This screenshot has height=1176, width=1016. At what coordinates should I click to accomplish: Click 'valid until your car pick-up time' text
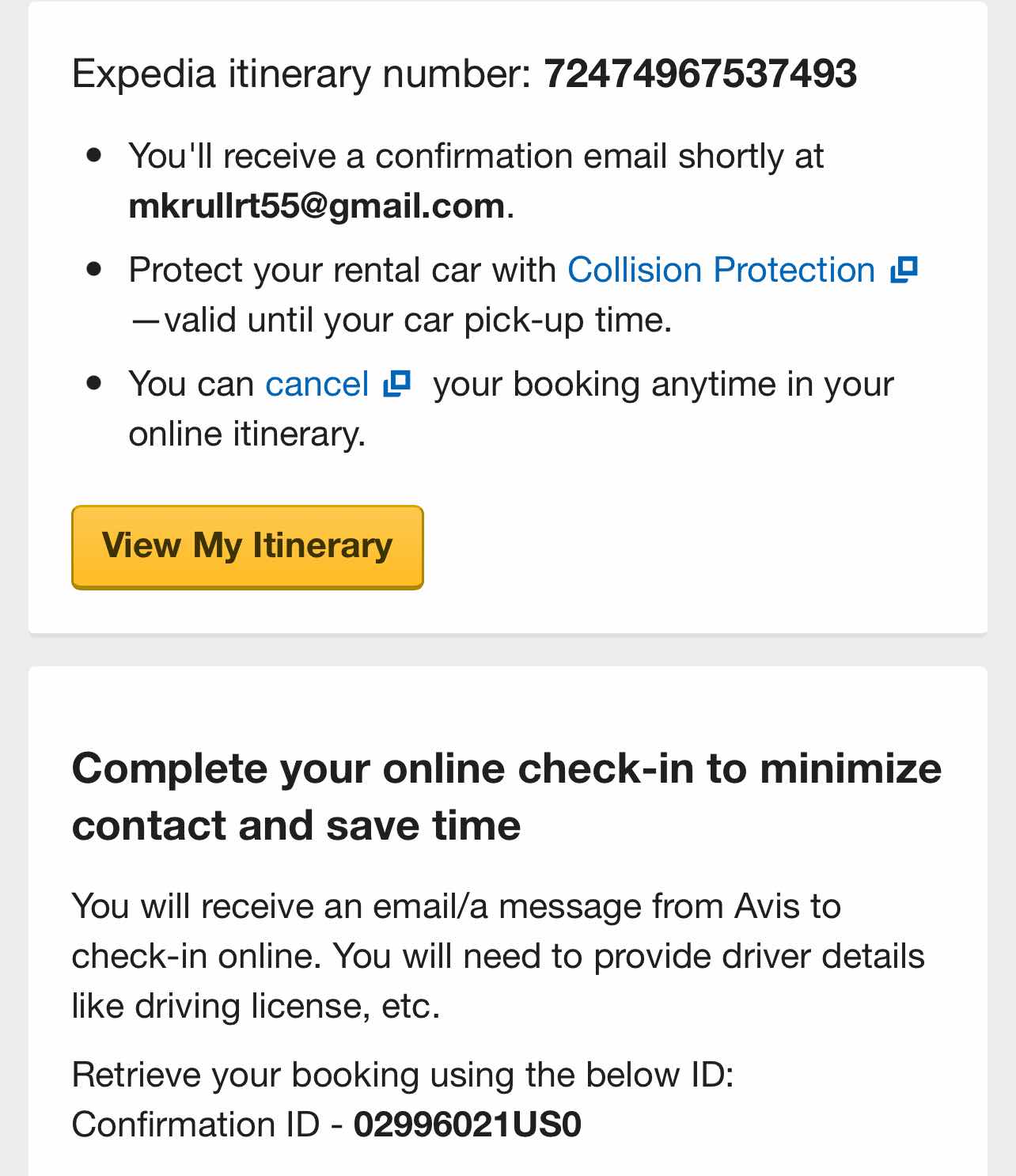pyautogui.click(x=400, y=321)
